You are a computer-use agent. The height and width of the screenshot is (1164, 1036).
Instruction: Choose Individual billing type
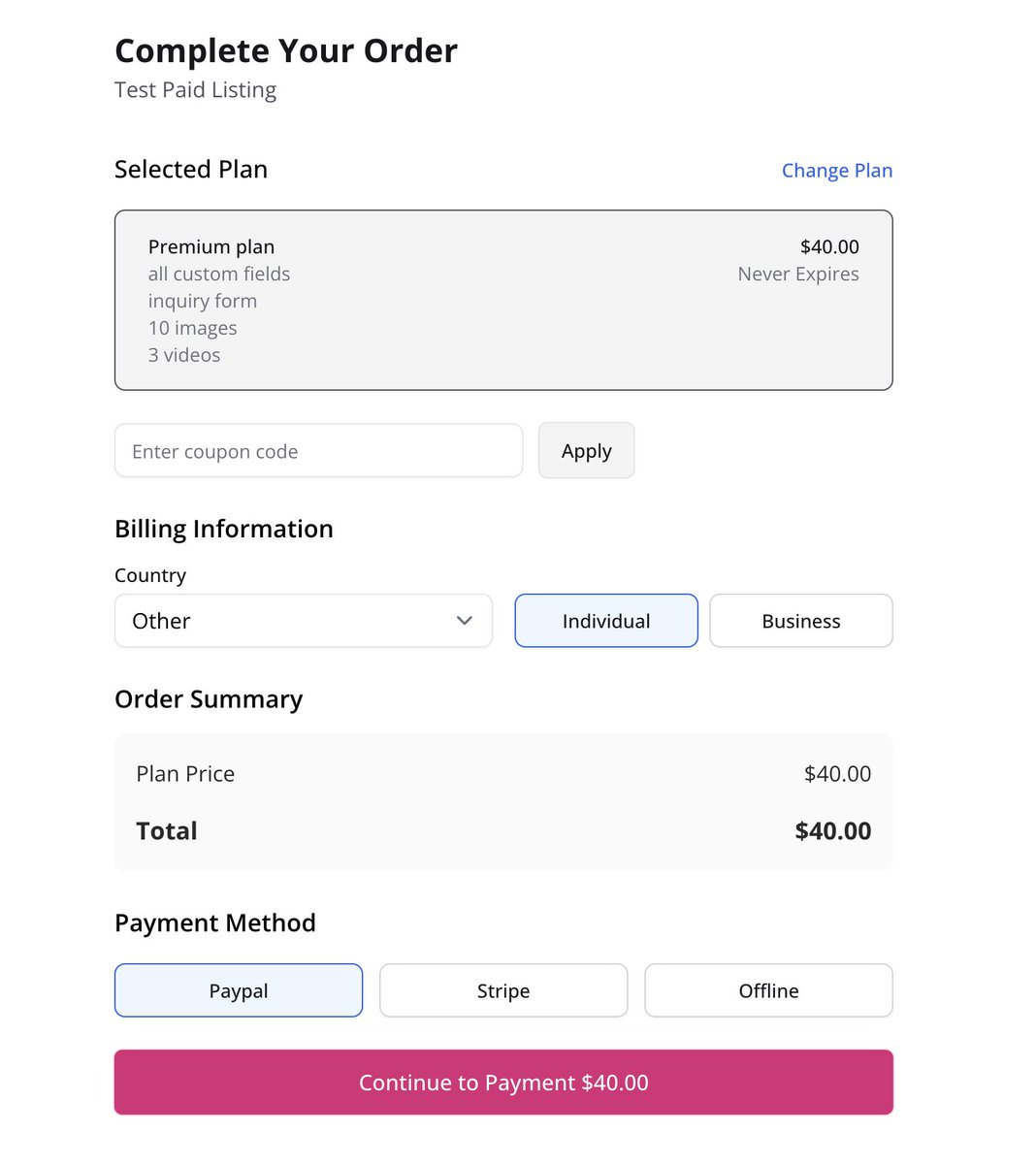(605, 621)
